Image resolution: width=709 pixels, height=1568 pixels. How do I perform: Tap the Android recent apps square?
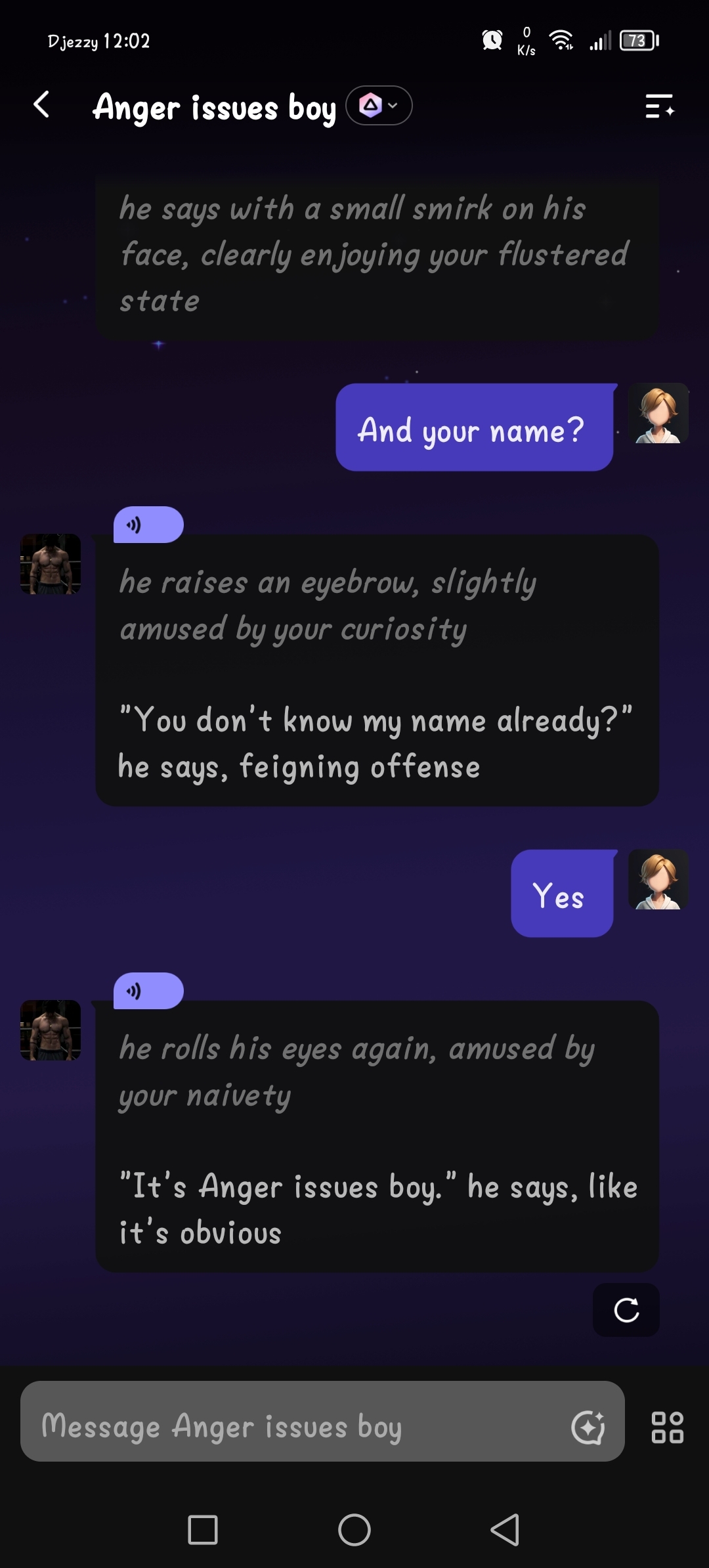[203, 1530]
